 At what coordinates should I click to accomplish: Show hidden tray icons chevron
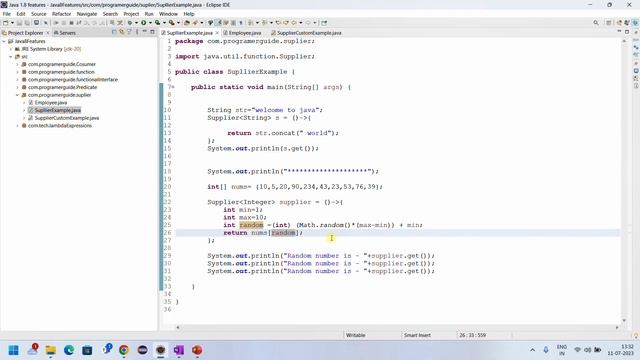tap(532, 350)
